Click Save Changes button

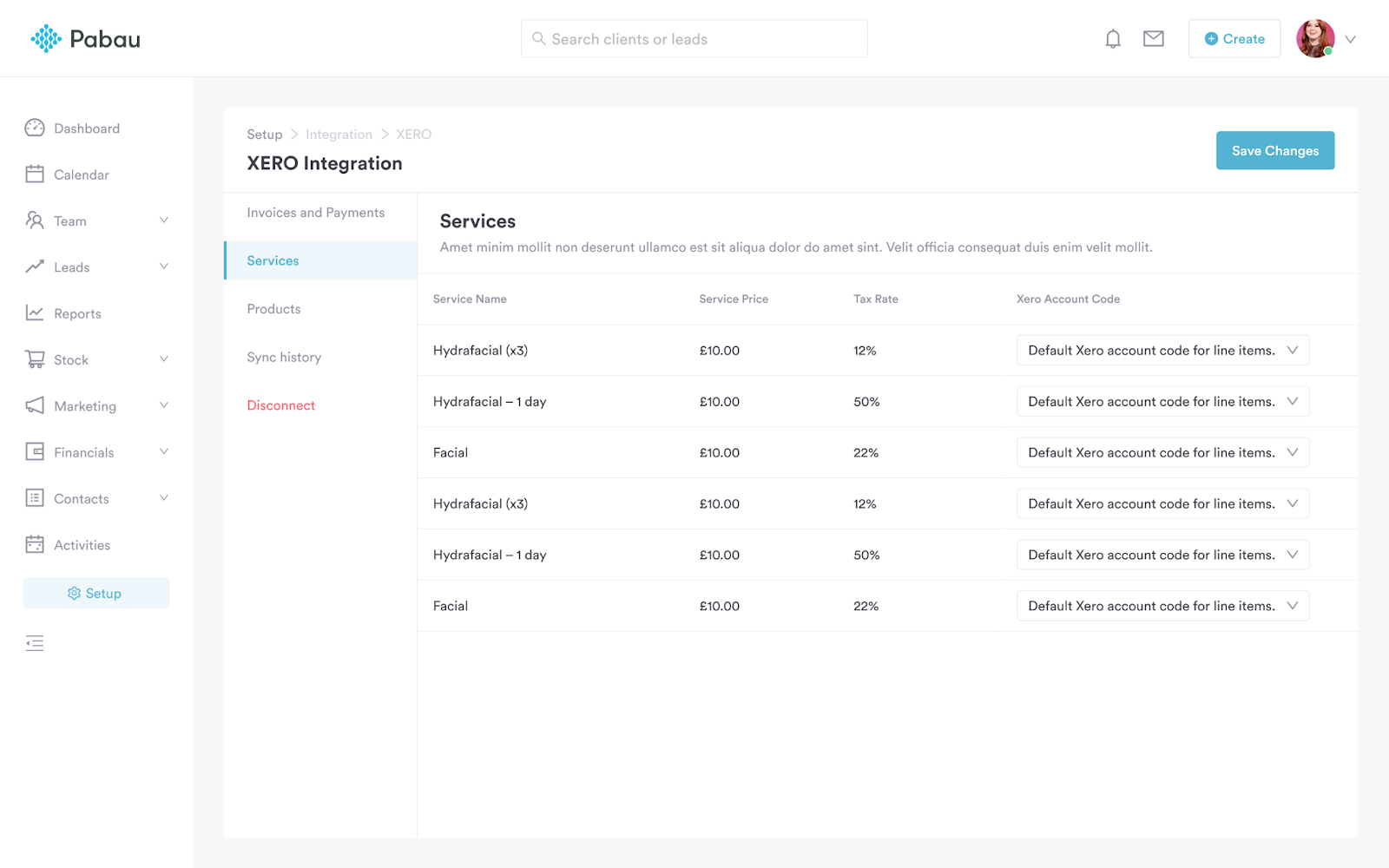pyautogui.click(x=1275, y=150)
